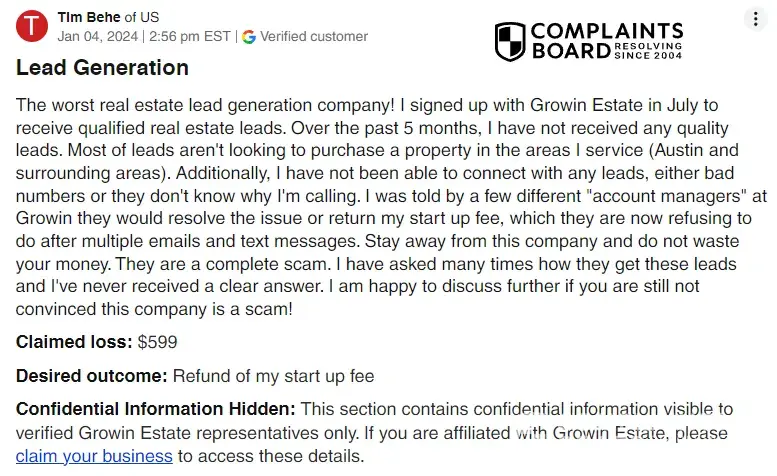Click the "Confidential Information Hidden:" heading
Screen dimensions: 777x476
coord(156,409)
